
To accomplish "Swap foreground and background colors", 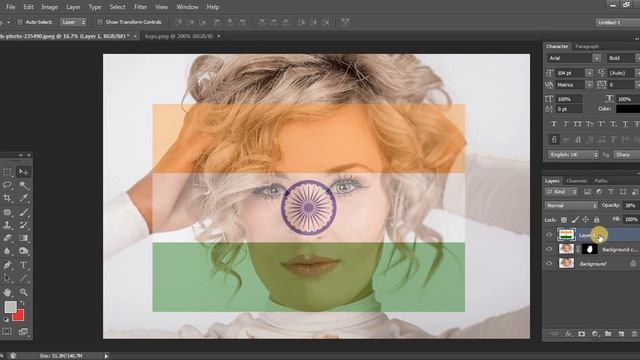I will 22,304.
